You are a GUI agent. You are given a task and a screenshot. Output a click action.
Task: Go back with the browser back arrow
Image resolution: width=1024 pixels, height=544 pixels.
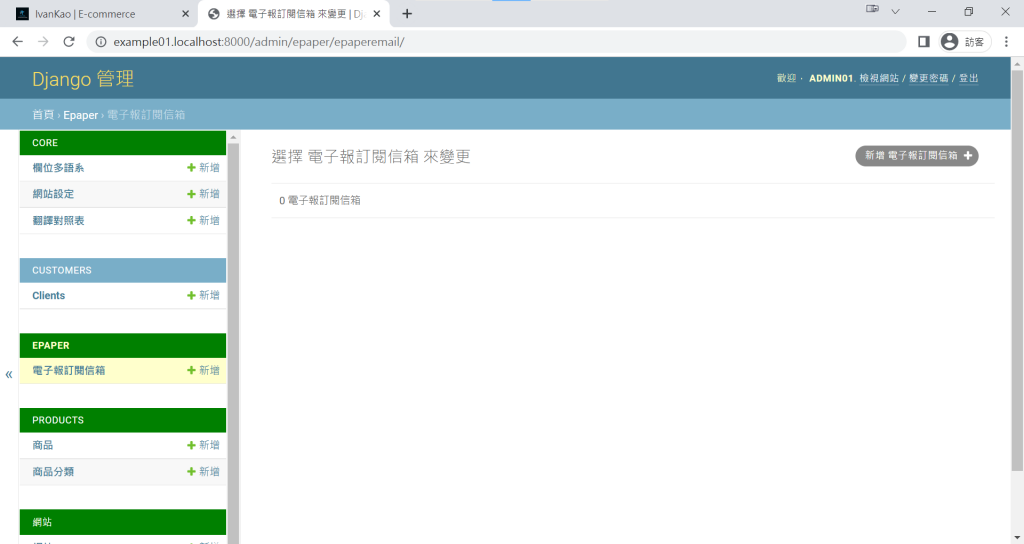point(18,42)
